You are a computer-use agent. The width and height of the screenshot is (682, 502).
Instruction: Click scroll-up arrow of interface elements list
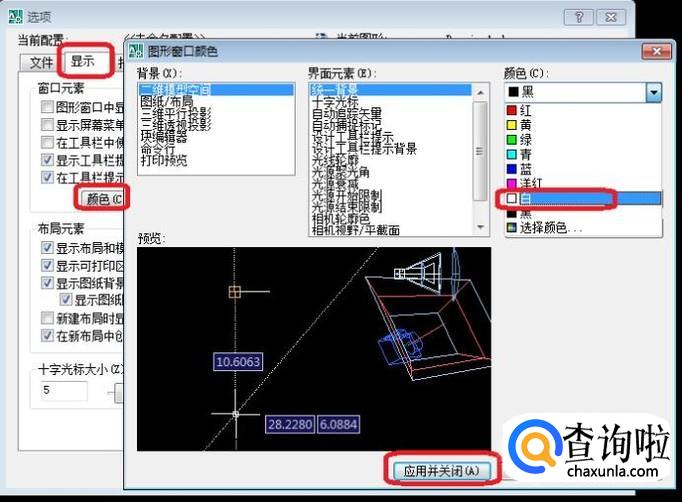point(480,93)
